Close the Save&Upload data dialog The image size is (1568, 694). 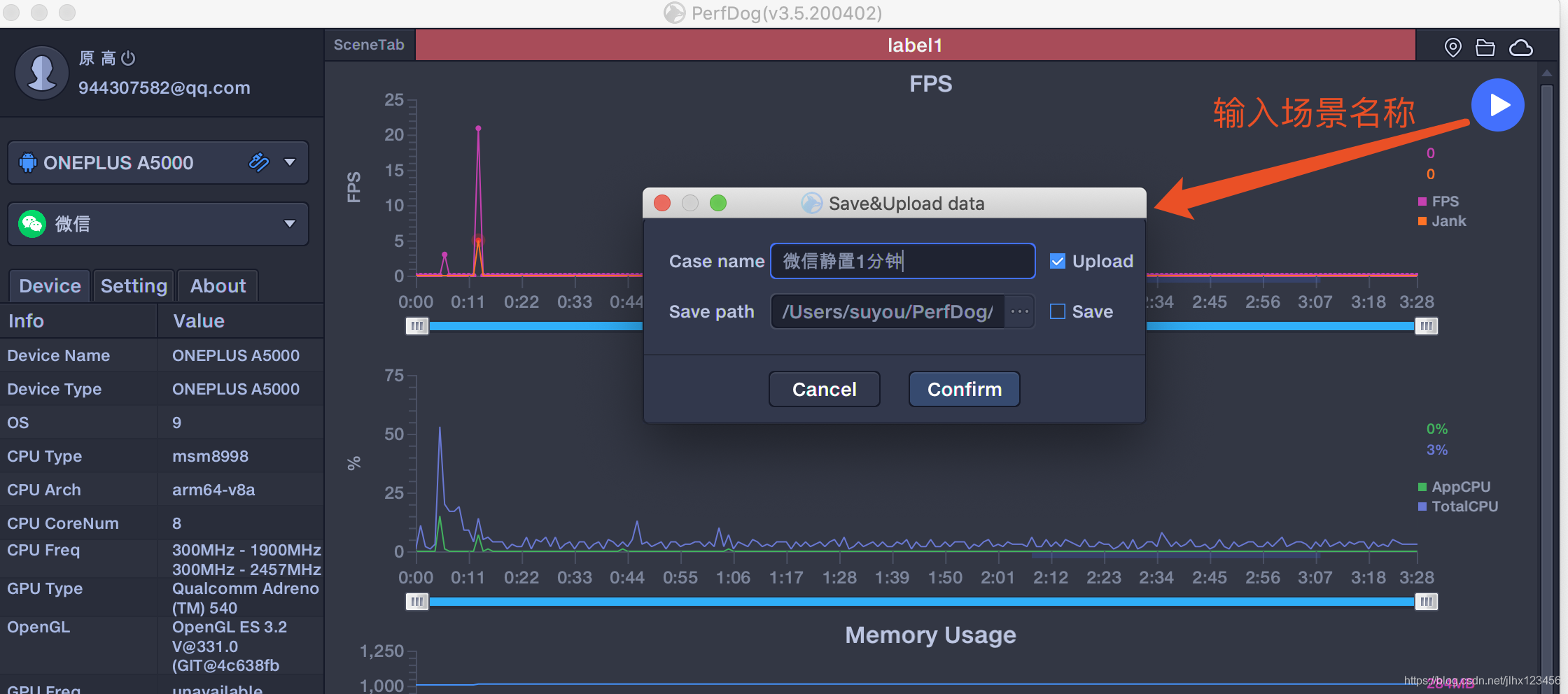(x=662, y=204)
